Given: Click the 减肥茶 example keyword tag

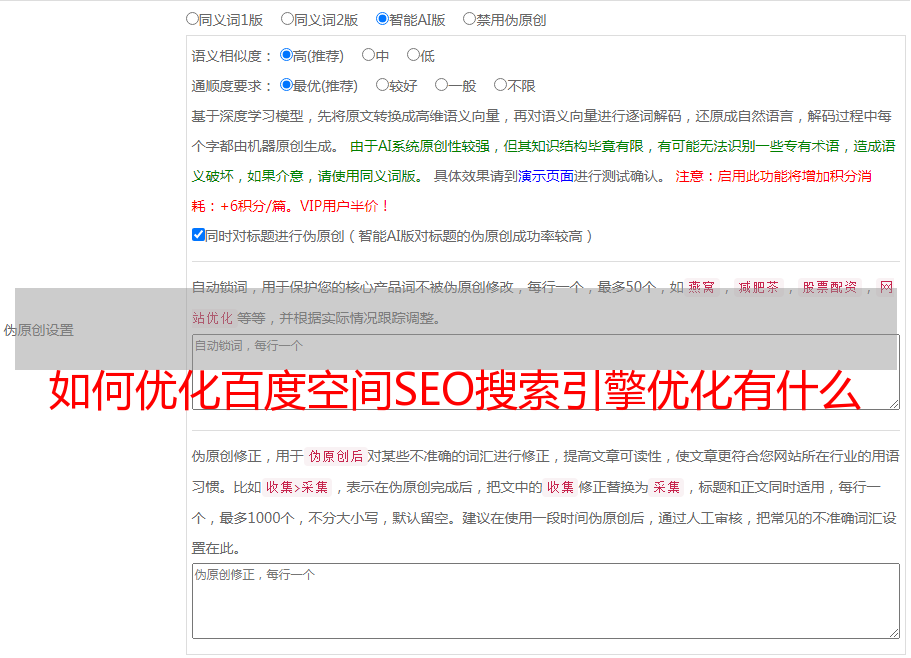Looking at the screenshot, I should point(758,287).
